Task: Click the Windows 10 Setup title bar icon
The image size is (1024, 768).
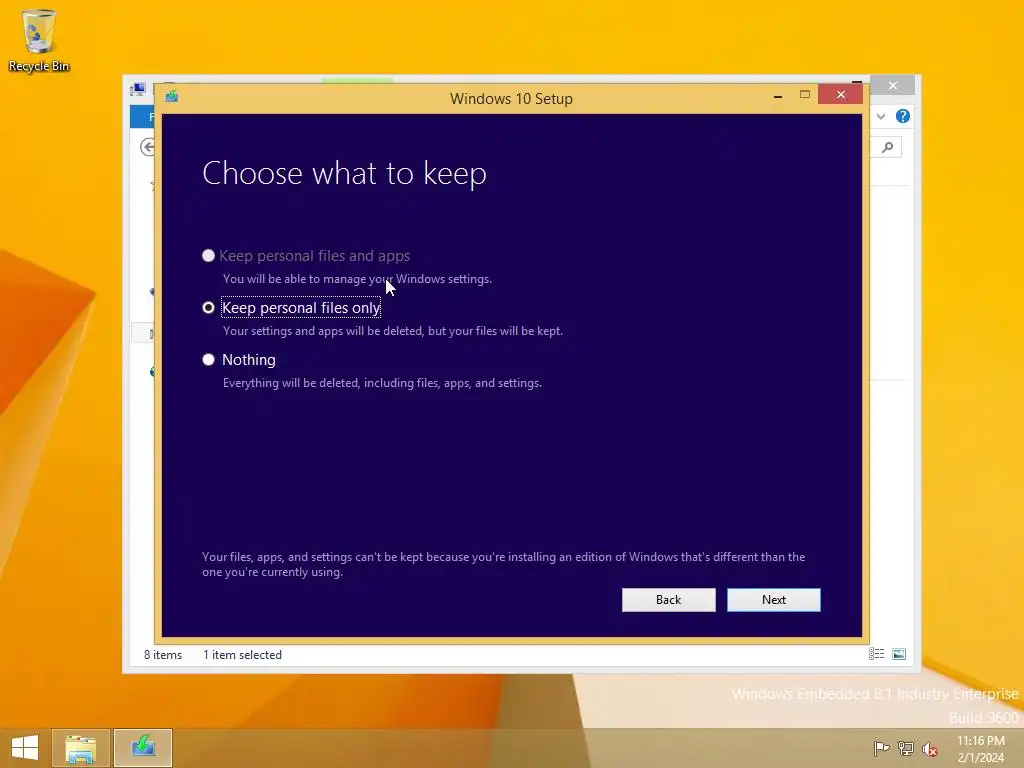Action: point(172,96)
